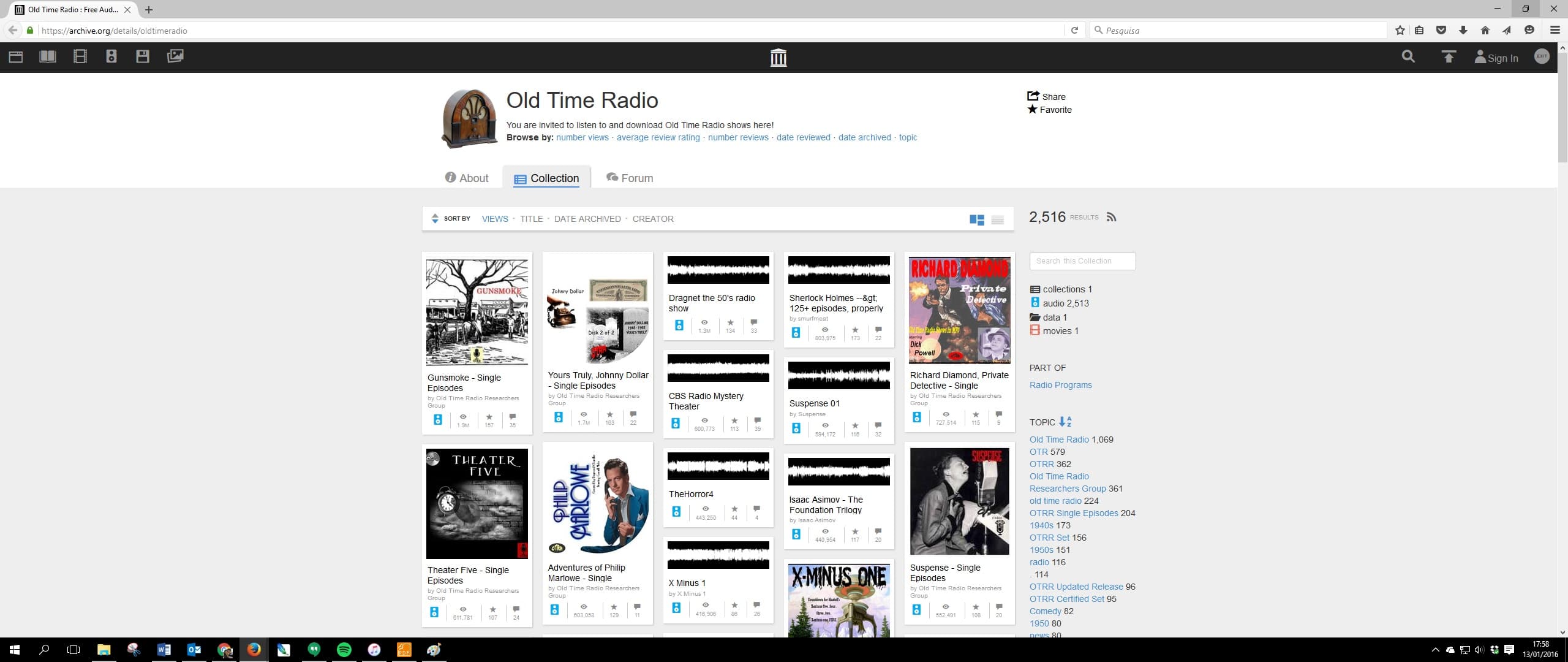Click the Internet Archive logo
The height and width of the screenshot is (662, 1568).
point(778,58)
